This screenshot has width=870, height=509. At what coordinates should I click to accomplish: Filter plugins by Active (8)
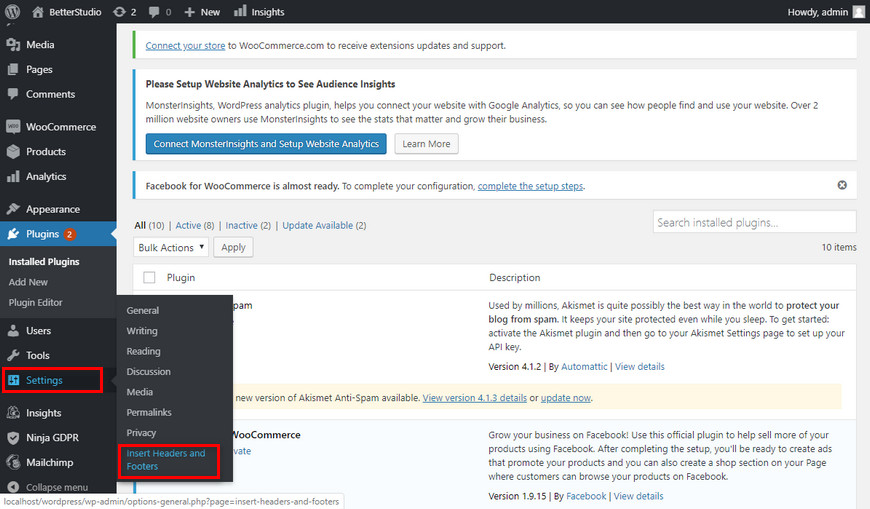coord(195,225)
